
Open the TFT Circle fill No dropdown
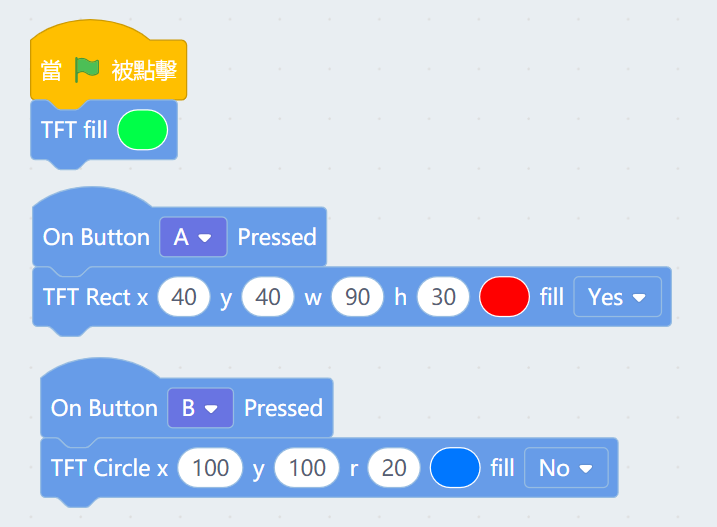[565, 468]
